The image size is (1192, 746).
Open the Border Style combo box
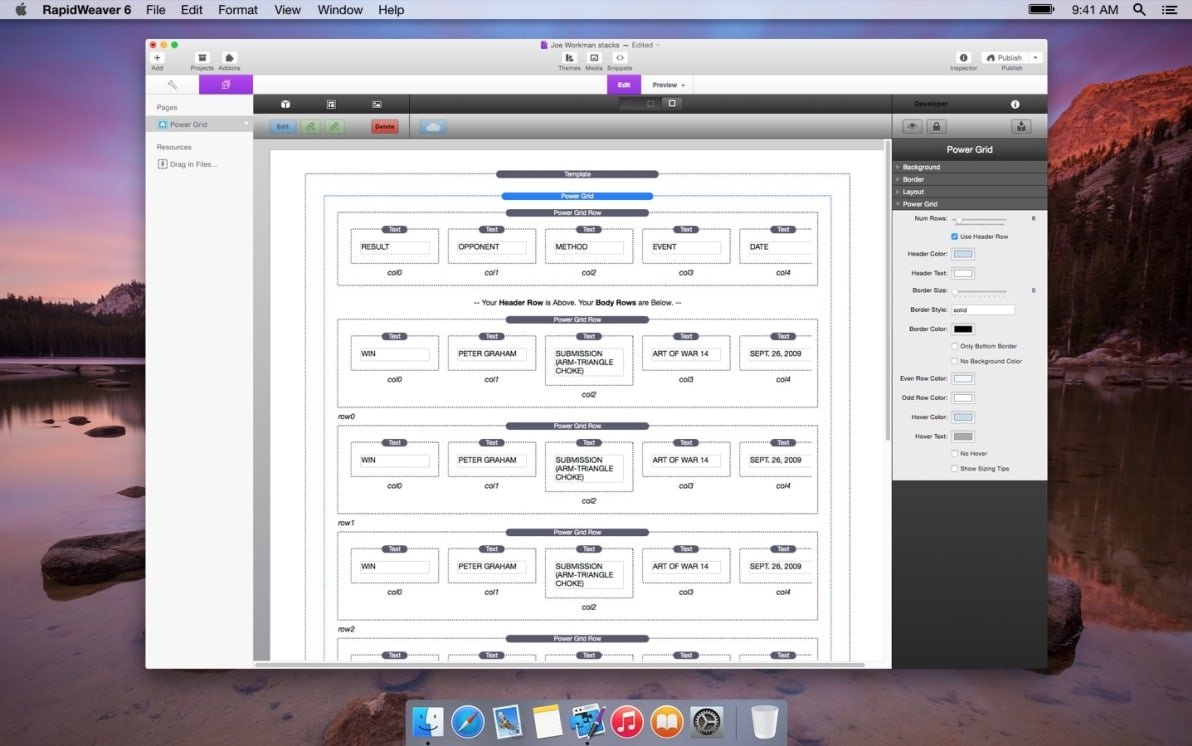coord(983,310)
